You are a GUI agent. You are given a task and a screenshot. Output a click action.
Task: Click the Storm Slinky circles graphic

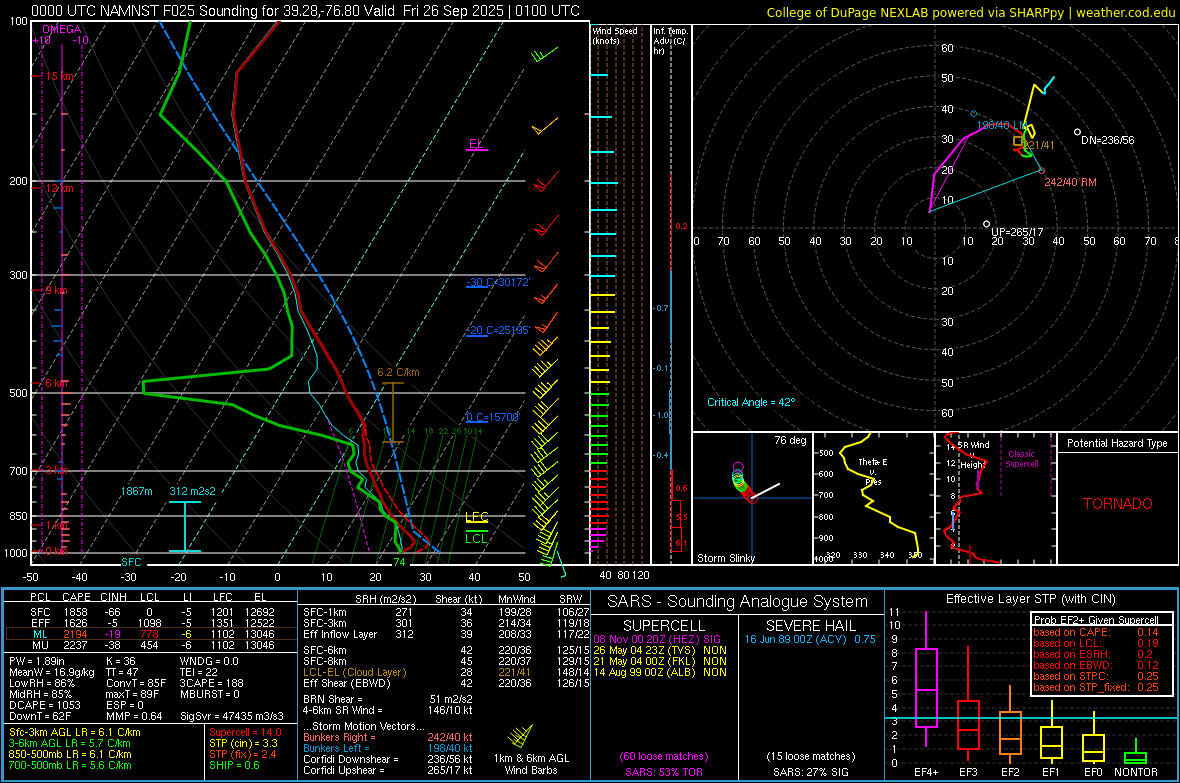pos(742,483)
